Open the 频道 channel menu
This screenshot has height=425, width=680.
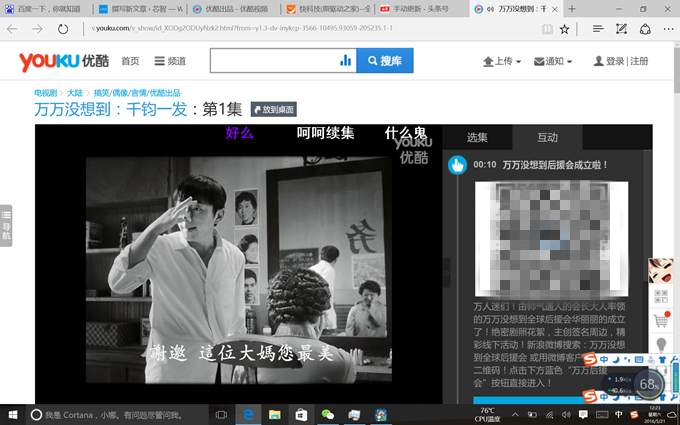tap(170, 61)
